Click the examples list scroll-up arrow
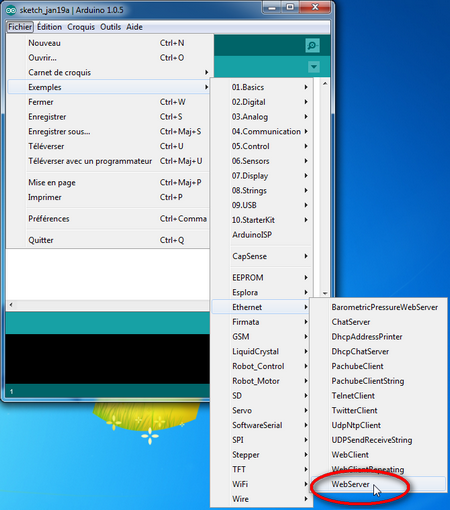450x510 pixels. click(x=325, y=83)
